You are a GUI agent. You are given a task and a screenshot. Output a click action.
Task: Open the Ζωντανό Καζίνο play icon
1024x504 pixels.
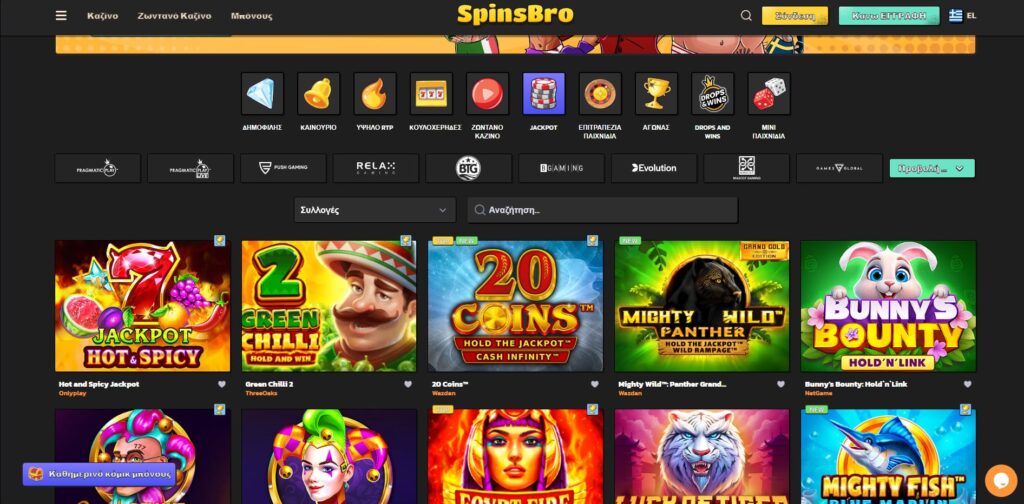[x=487, y=93]
